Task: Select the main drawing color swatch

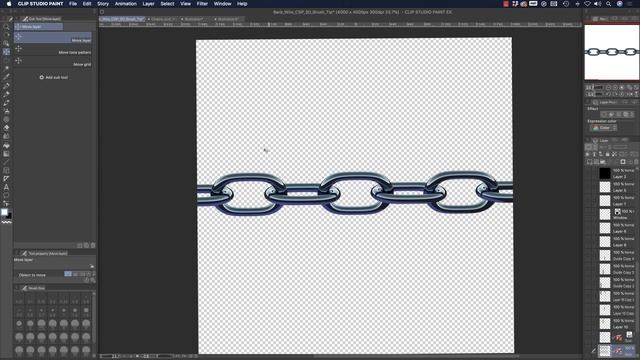Action: point(4,212)
